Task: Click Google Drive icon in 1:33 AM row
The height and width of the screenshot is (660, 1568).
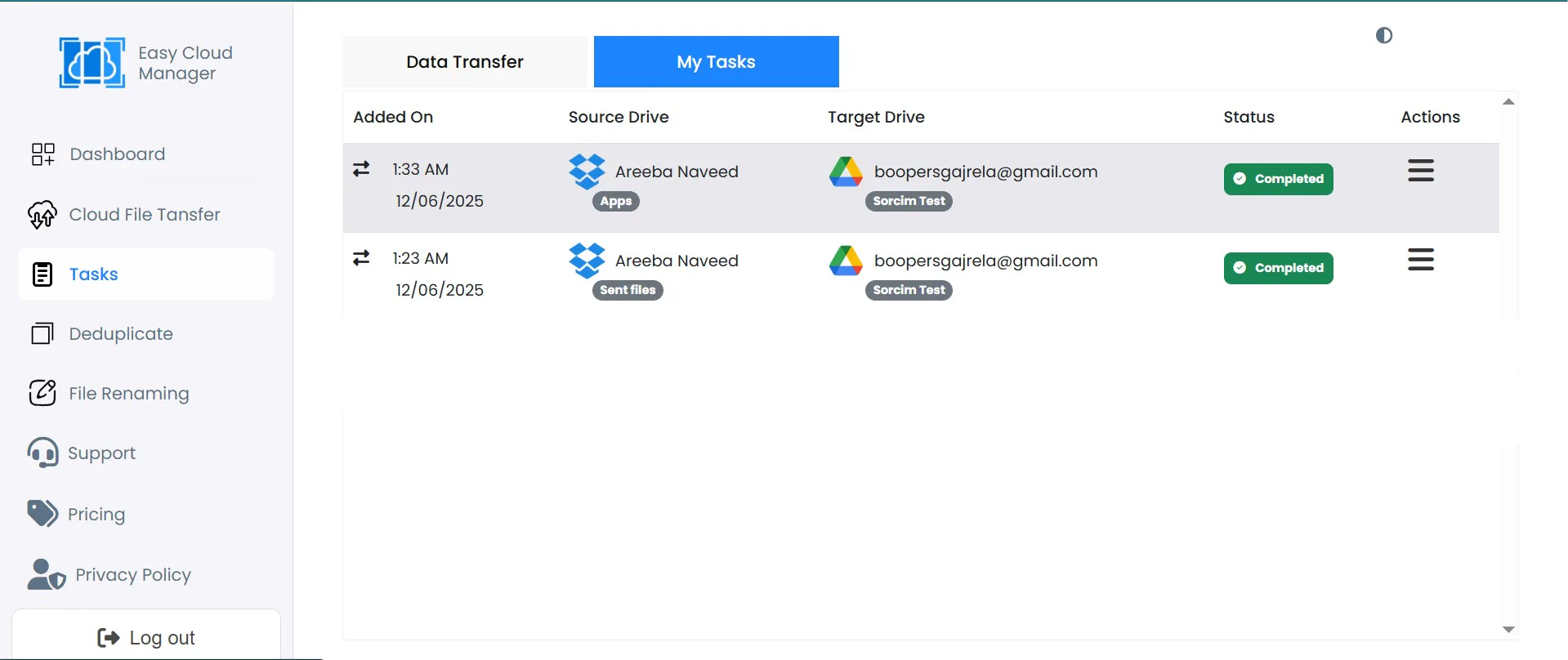Action: coord(847,172)
